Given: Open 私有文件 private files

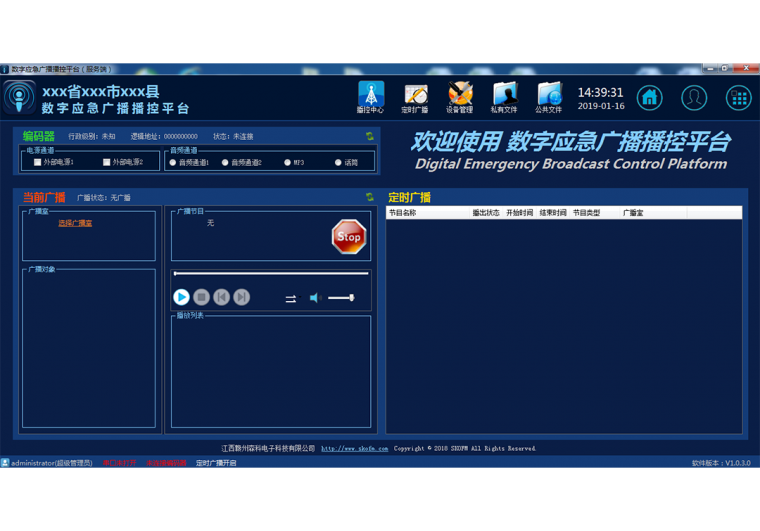Looking at the screenshot, I should point(504,96).
